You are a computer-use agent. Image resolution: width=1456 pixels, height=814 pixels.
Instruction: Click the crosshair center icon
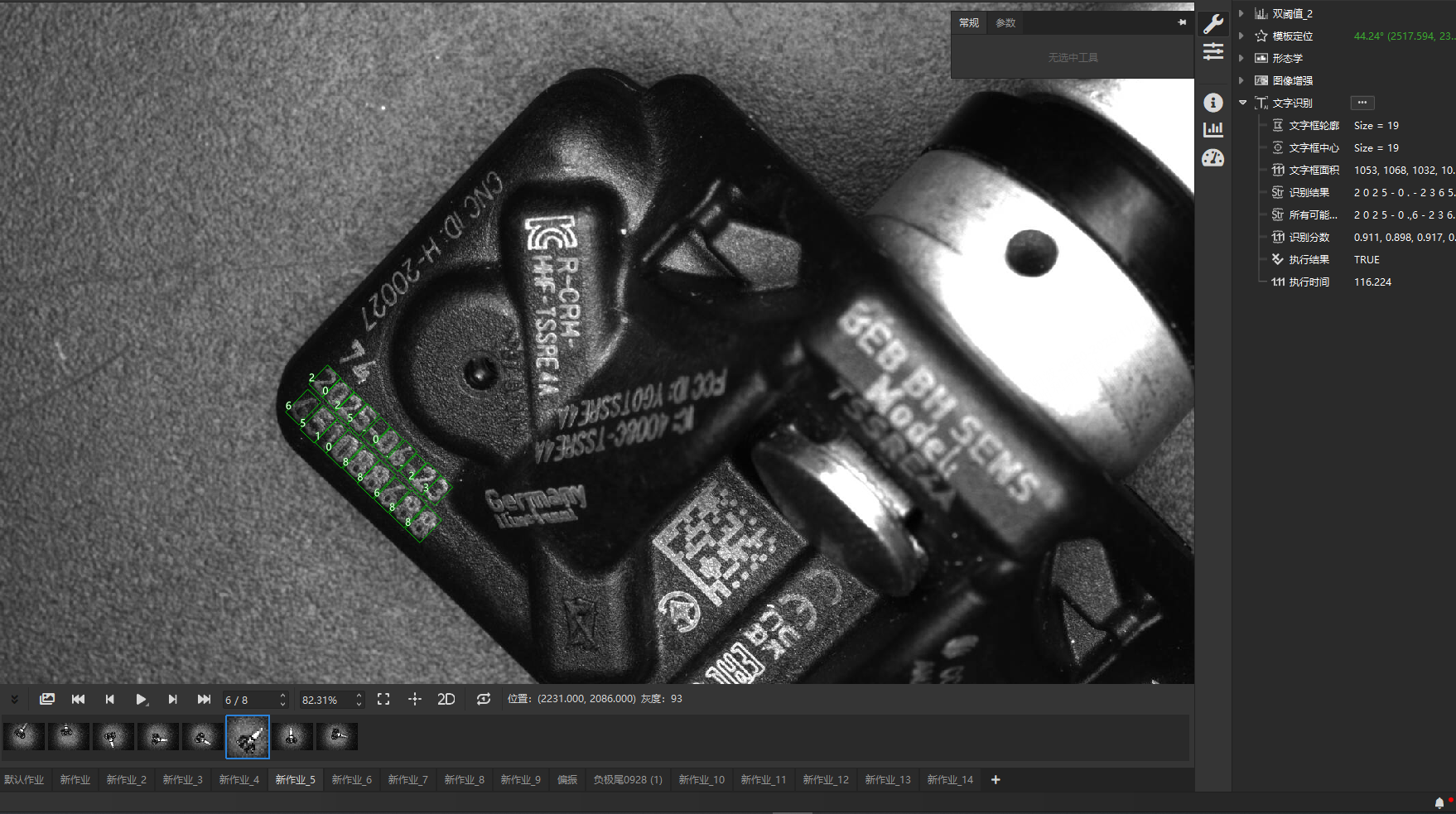coord(415,699)
